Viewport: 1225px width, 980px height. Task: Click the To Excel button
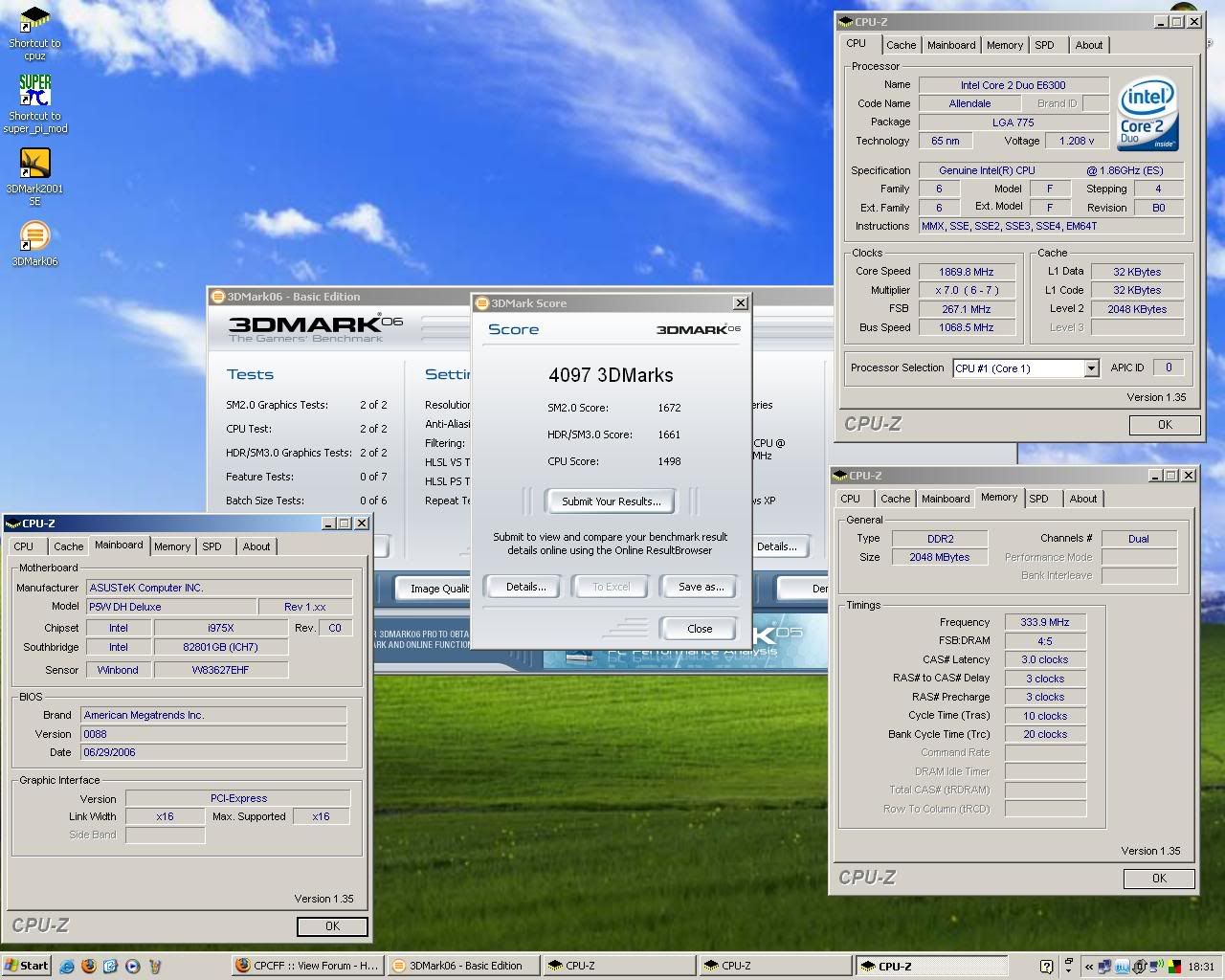click(611, 587)
